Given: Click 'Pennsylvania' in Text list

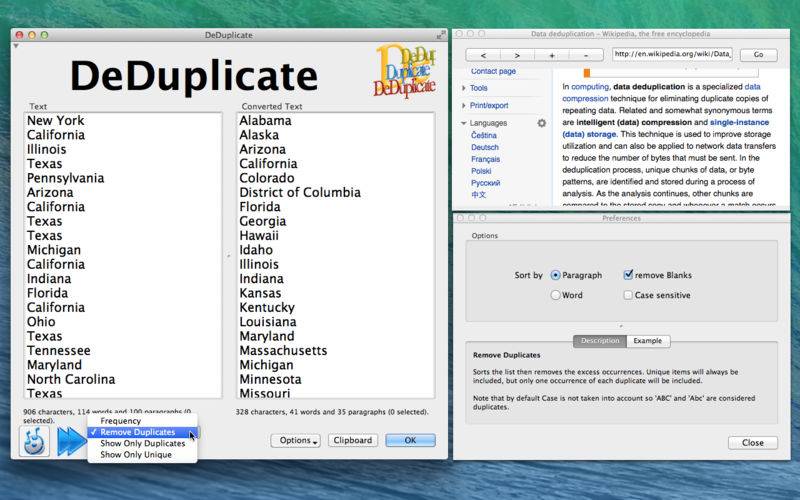Looking at the screenshot, I should 65,178.
